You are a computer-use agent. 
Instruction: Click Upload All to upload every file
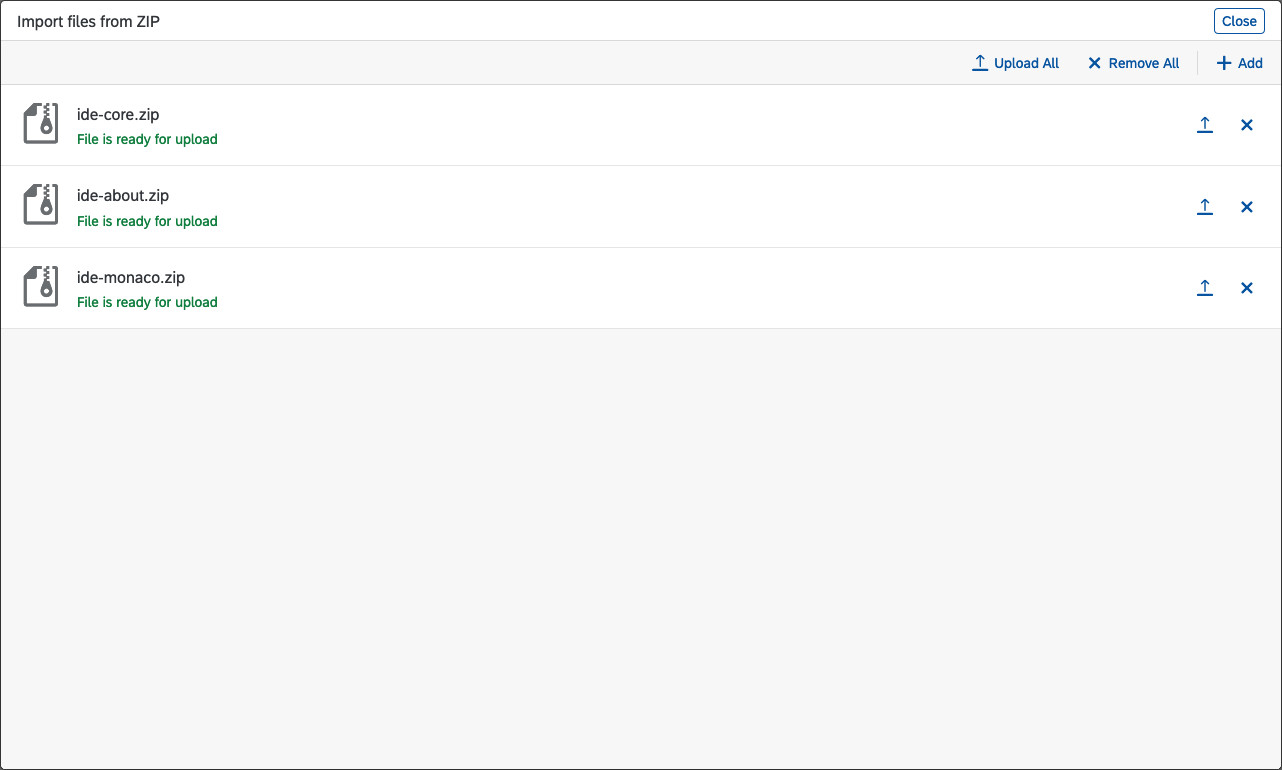pos(1025,63)
